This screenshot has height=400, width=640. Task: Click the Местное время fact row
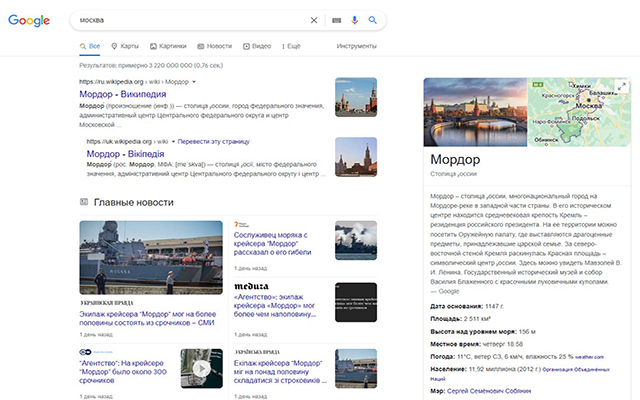476,344
